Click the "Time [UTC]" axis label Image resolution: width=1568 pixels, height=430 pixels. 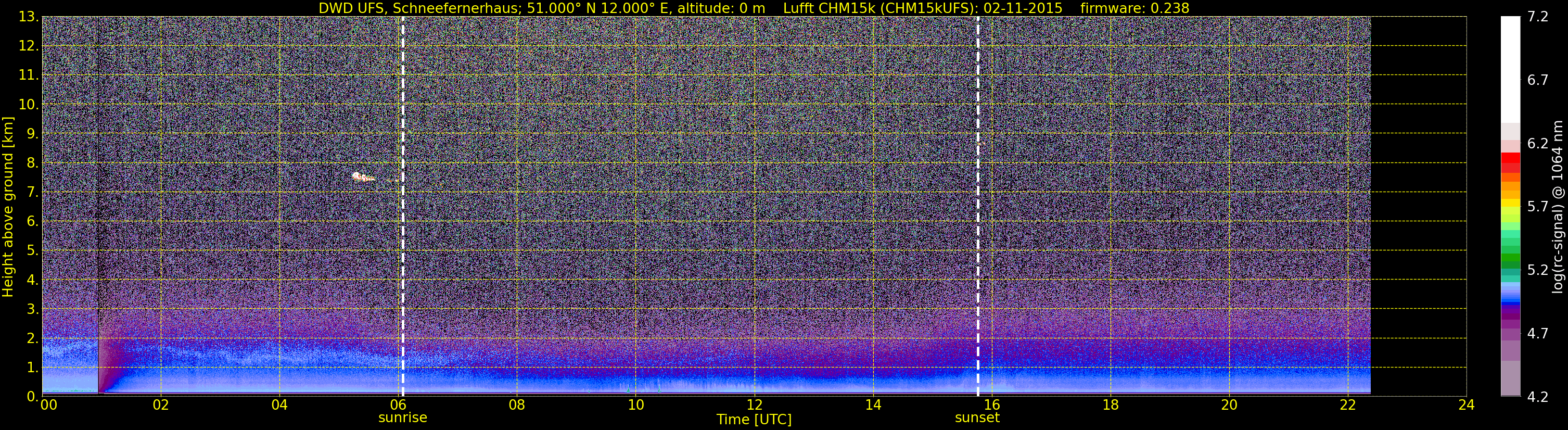pyautogui.click(x=754, y=419)
